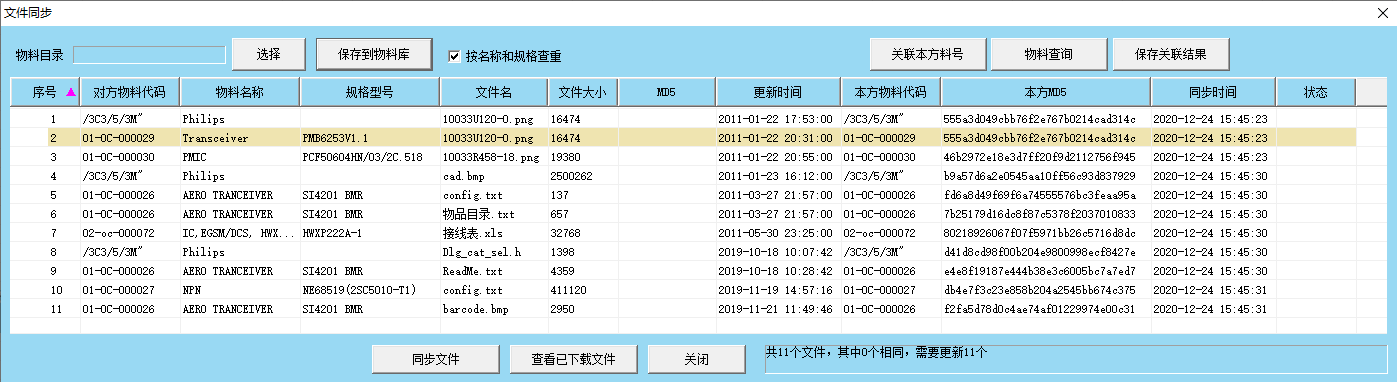Viewport: 1397px width, 382px height.
Task: Click file size 2500262
Action: [x=571, y=176]
